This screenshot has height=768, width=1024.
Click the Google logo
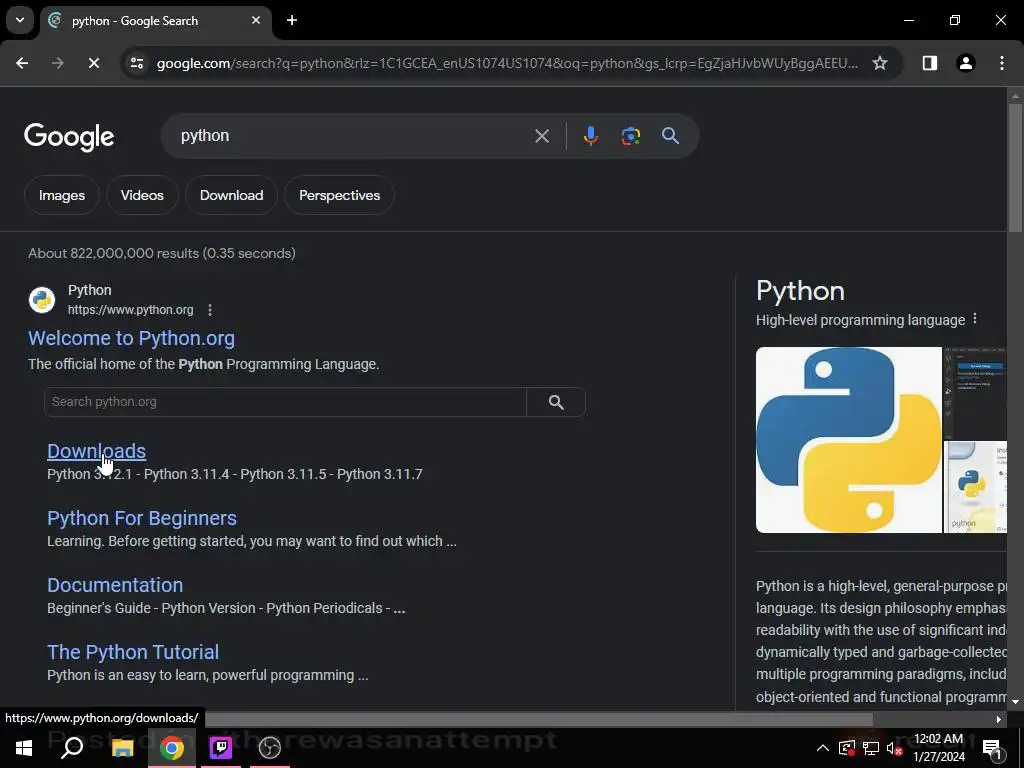coord(69,137)
